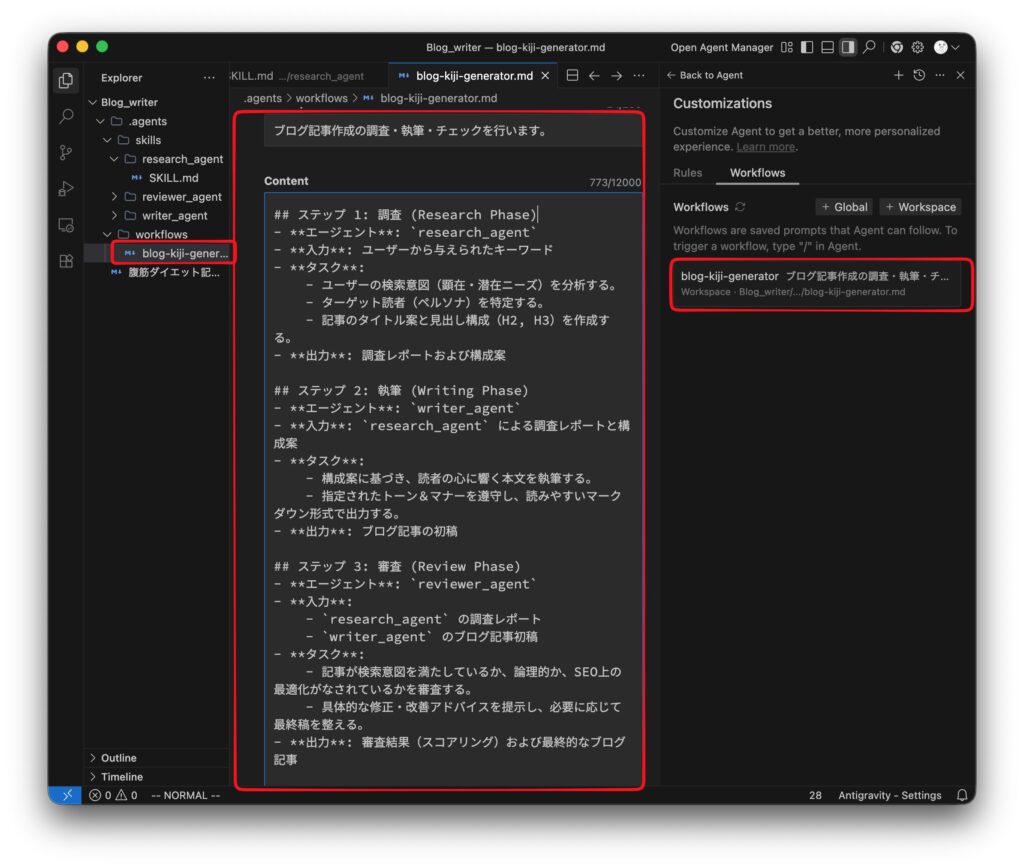Toggle the primary side bar layout icon

point(807,47)
